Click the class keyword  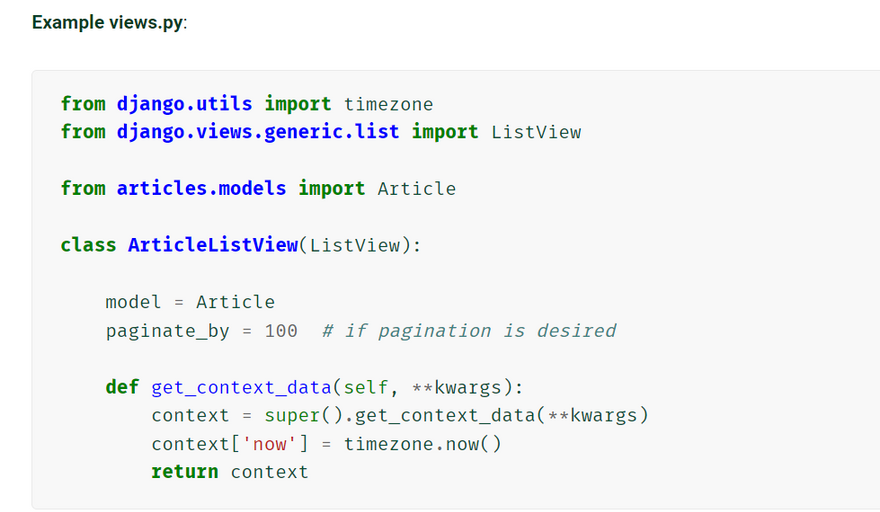(x=88, y=245)
